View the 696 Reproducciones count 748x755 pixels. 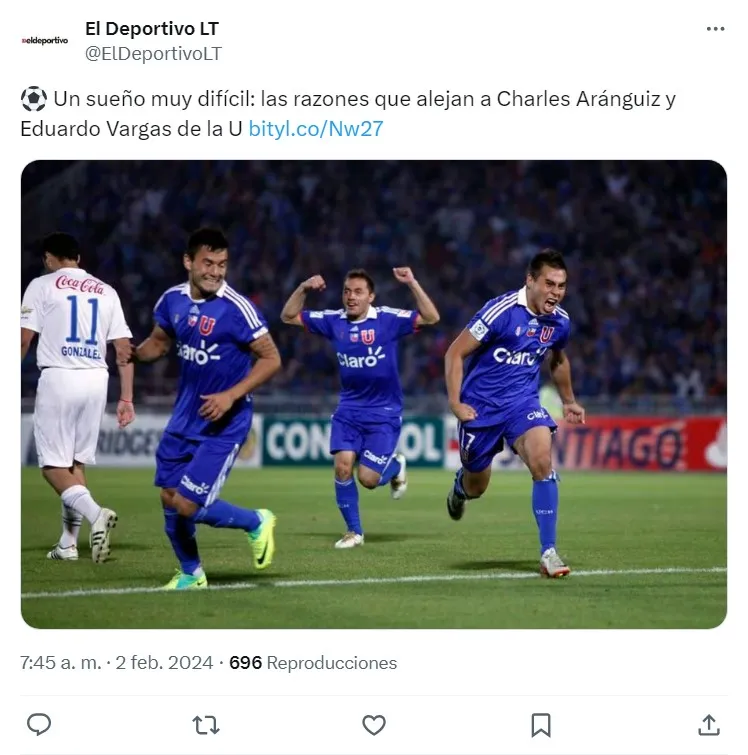click(313, 663)
